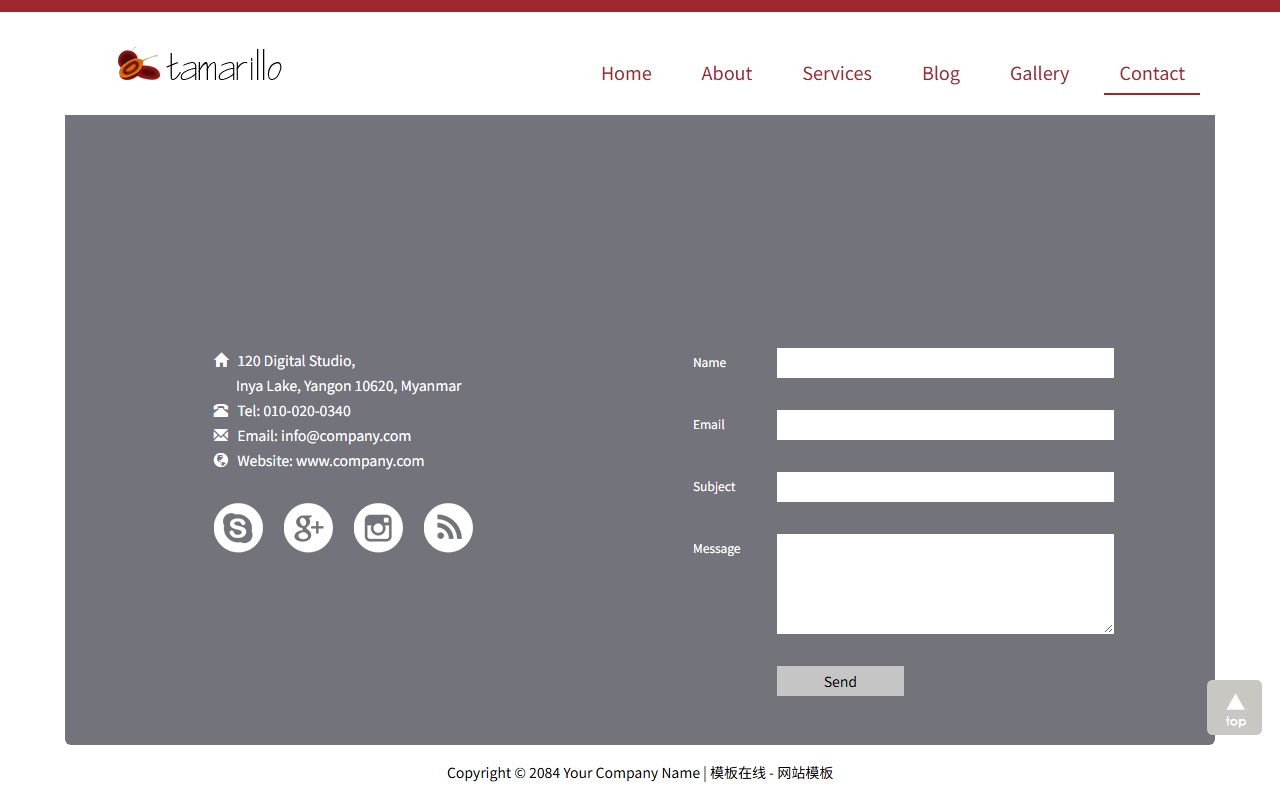Focus the Name input field

[945, 363]
